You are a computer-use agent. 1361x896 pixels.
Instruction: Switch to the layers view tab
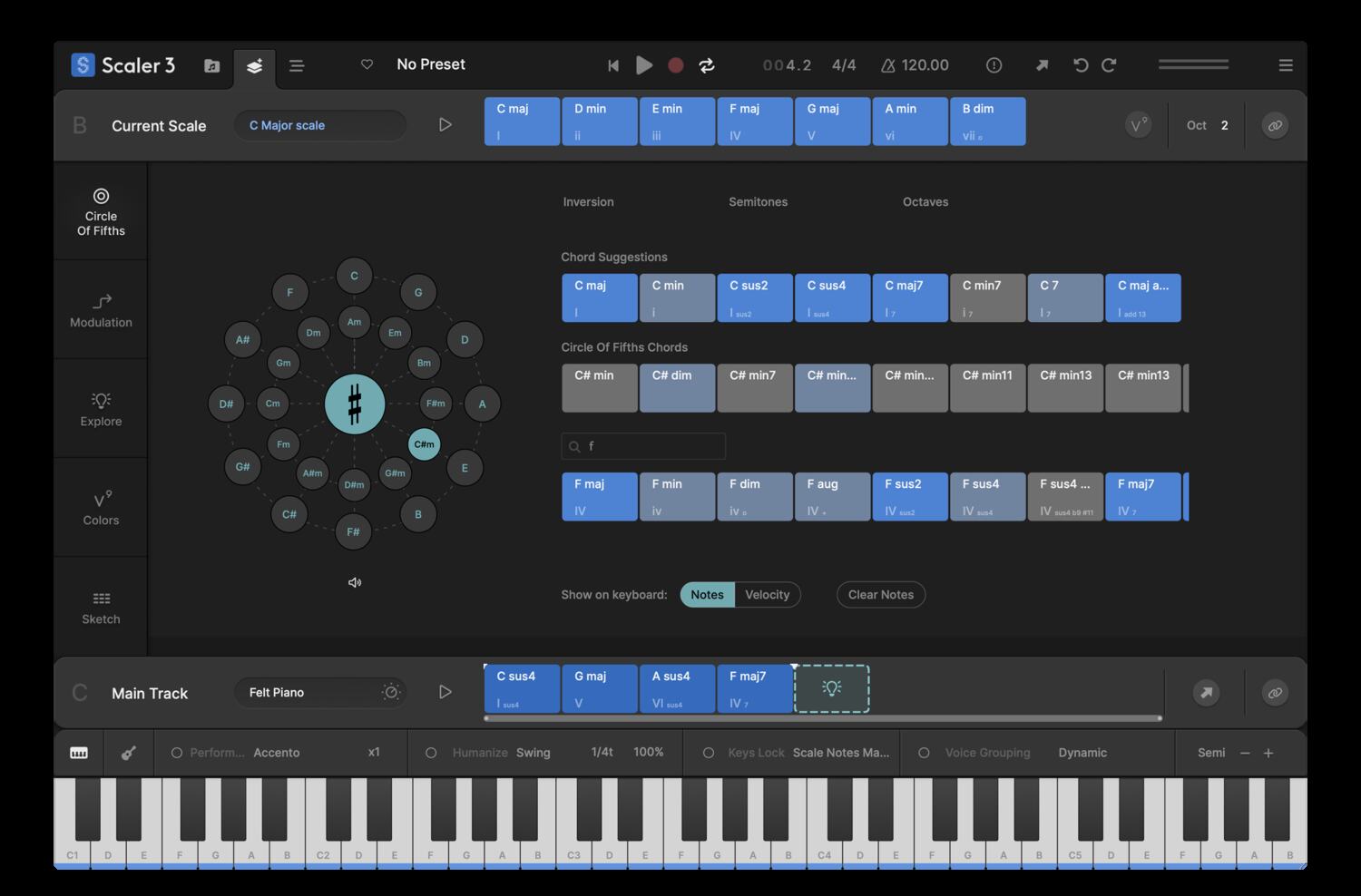(254, 65)
